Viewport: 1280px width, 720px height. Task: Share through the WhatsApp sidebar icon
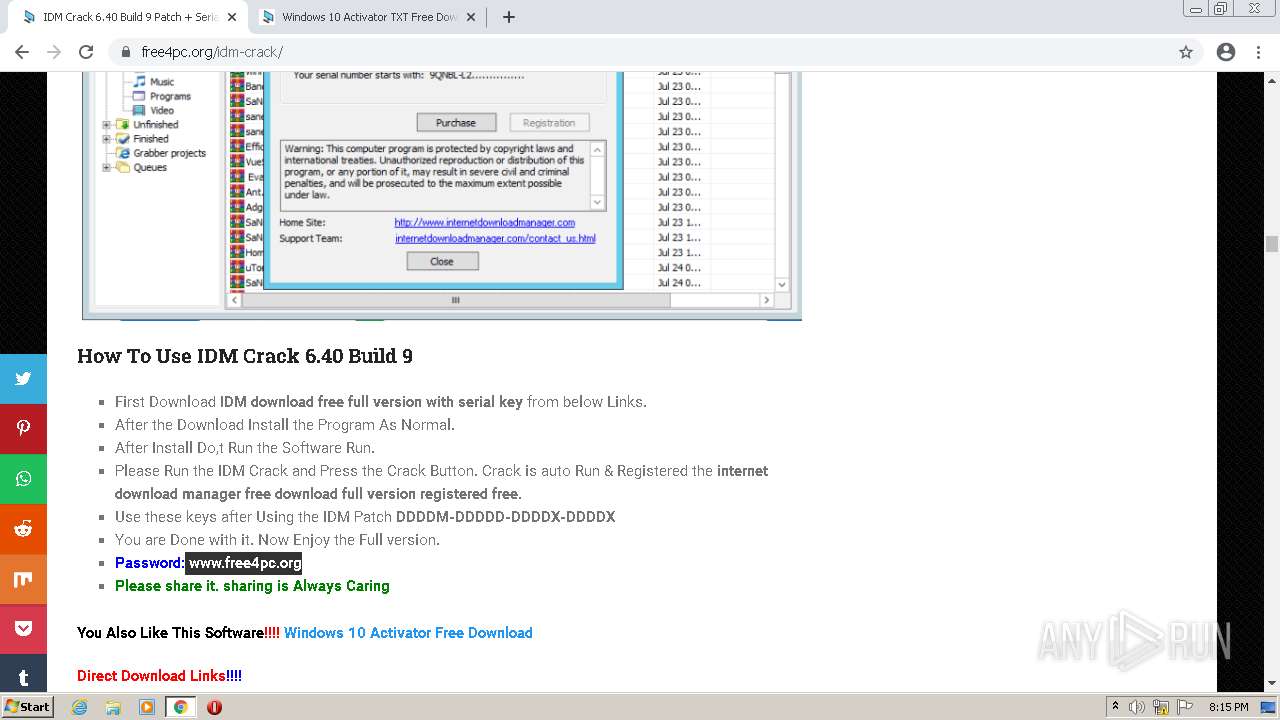23,479
